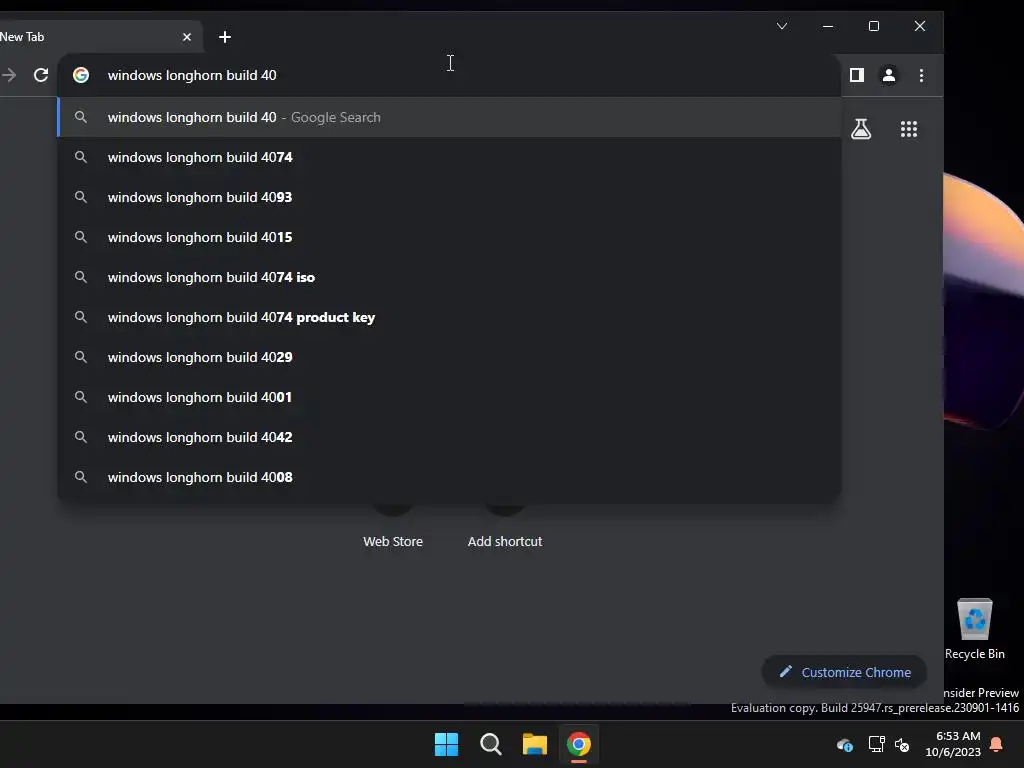
Task: Open the Google apps grid
Action: (x=908, y=129)
